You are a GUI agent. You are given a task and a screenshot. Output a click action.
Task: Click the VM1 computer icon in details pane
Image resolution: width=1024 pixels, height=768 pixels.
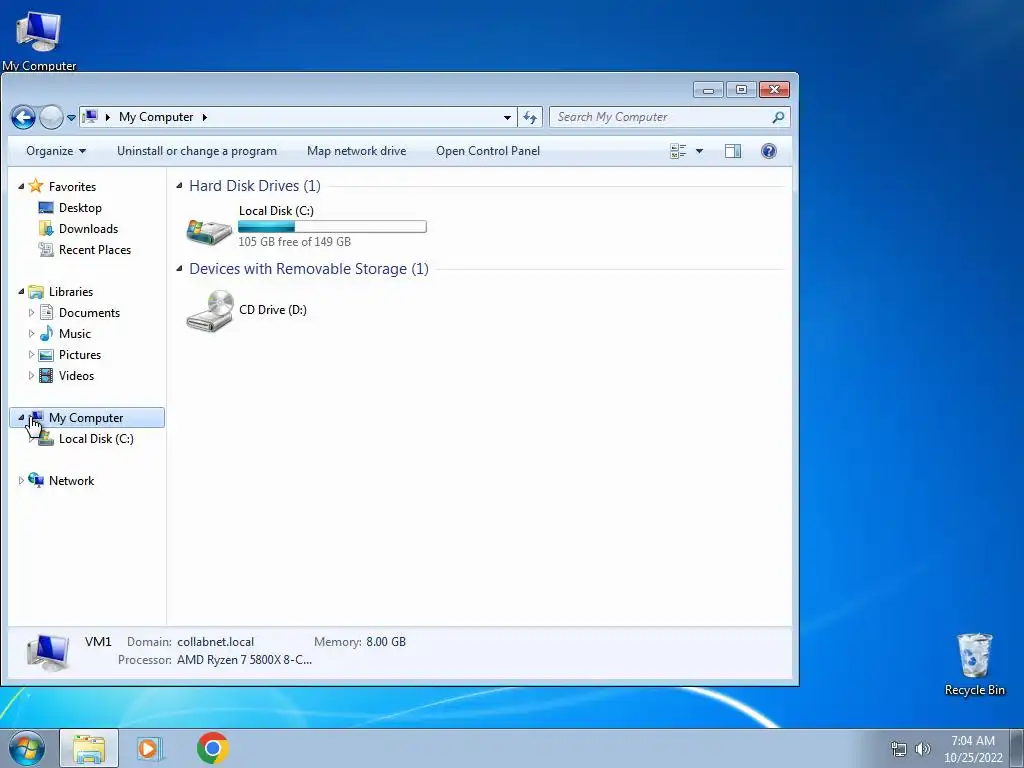tap(48, 652)
